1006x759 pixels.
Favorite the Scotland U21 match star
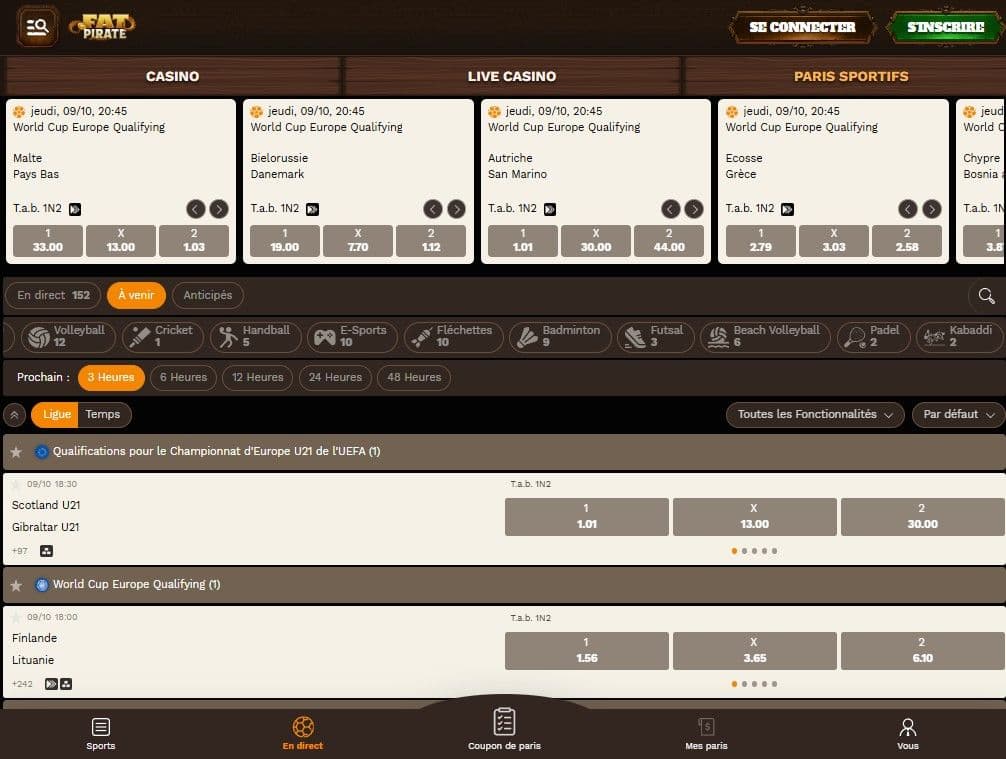pos(16,484)
